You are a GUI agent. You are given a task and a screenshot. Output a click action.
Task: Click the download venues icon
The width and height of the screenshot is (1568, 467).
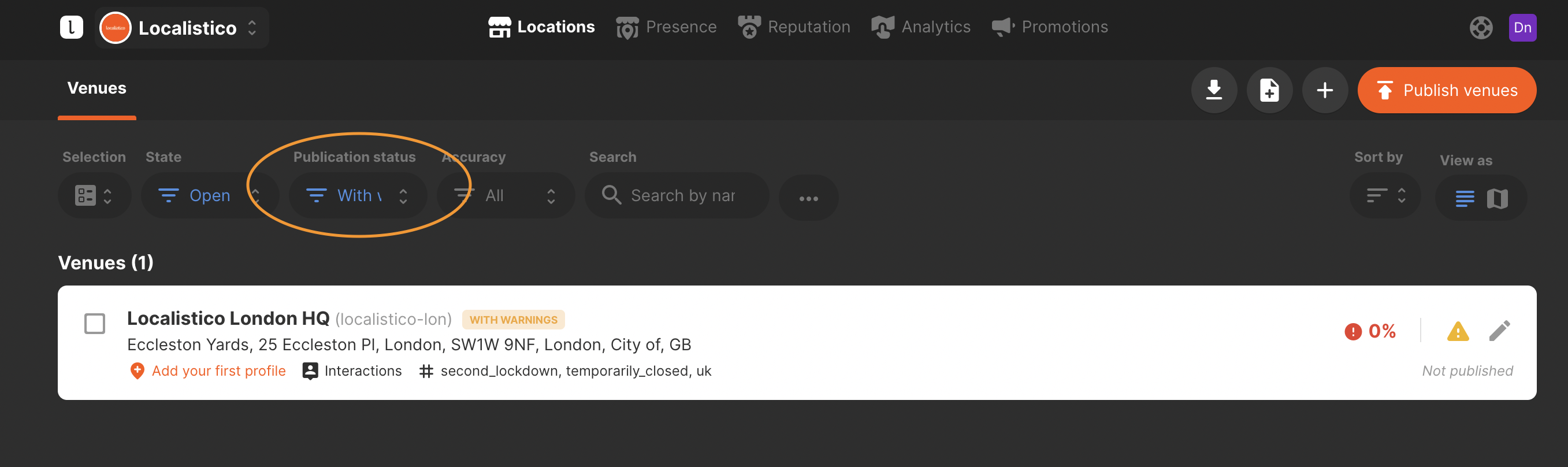[x=1214, y=90]
